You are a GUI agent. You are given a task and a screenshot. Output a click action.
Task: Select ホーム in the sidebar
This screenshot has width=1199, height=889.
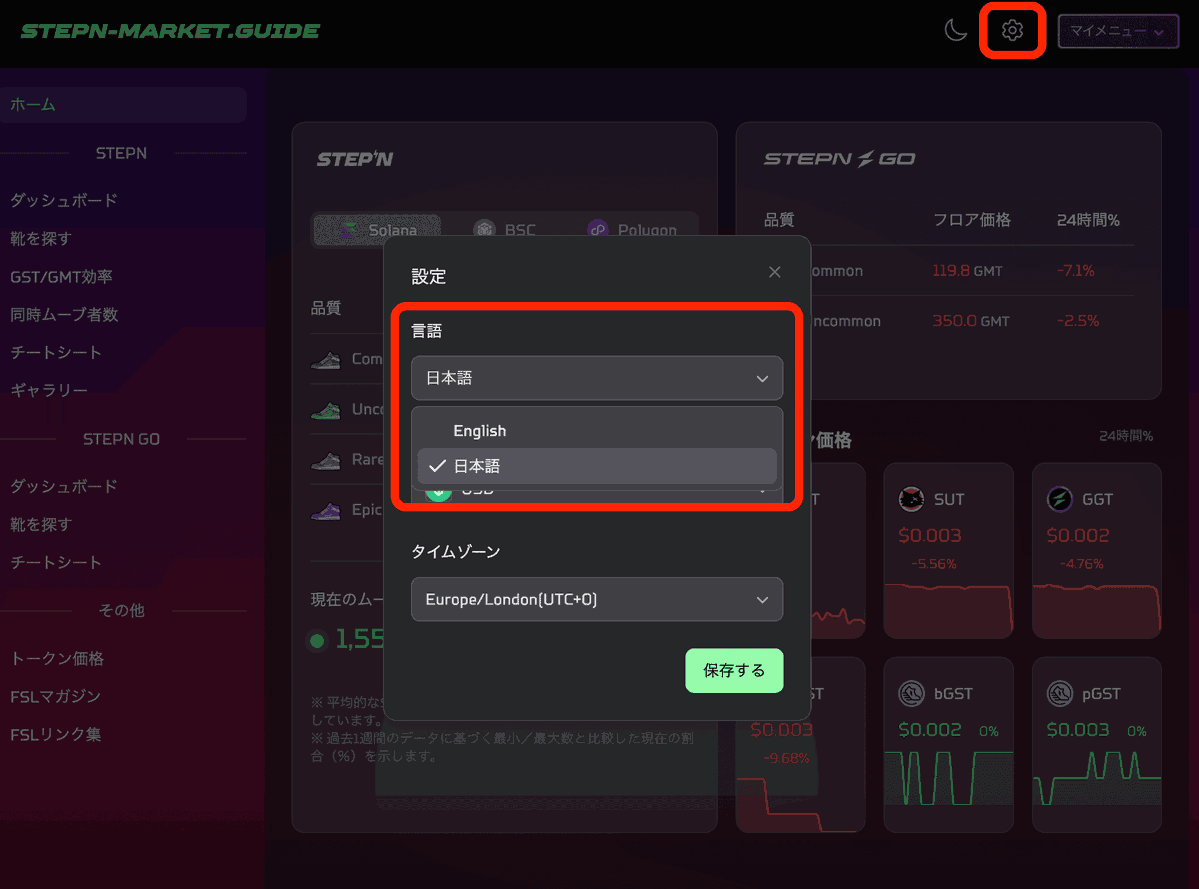click(123, 105)
